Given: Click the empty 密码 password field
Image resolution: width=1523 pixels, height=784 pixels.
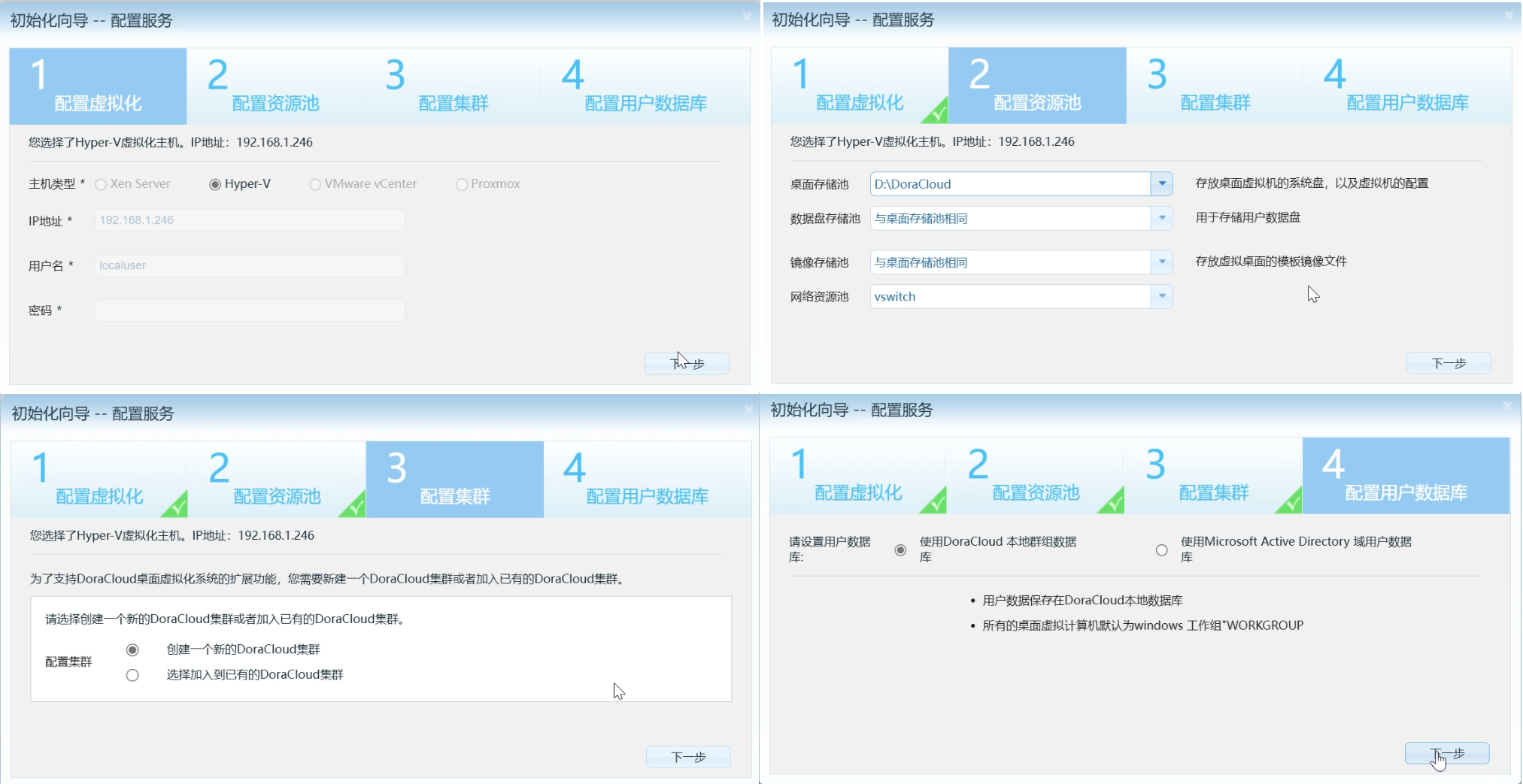Looking at the screenshot, I should coord(250,310).
